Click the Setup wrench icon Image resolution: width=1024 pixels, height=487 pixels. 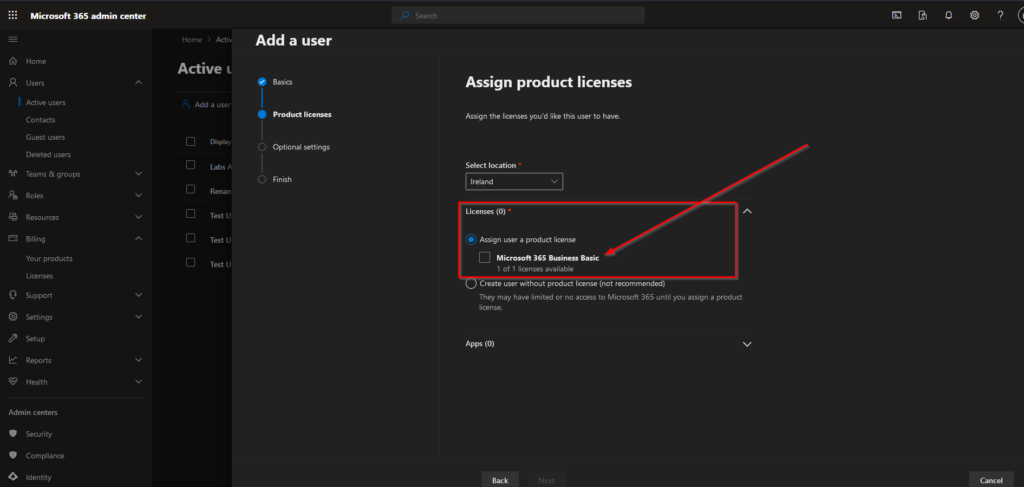click(x=13, y=339)
